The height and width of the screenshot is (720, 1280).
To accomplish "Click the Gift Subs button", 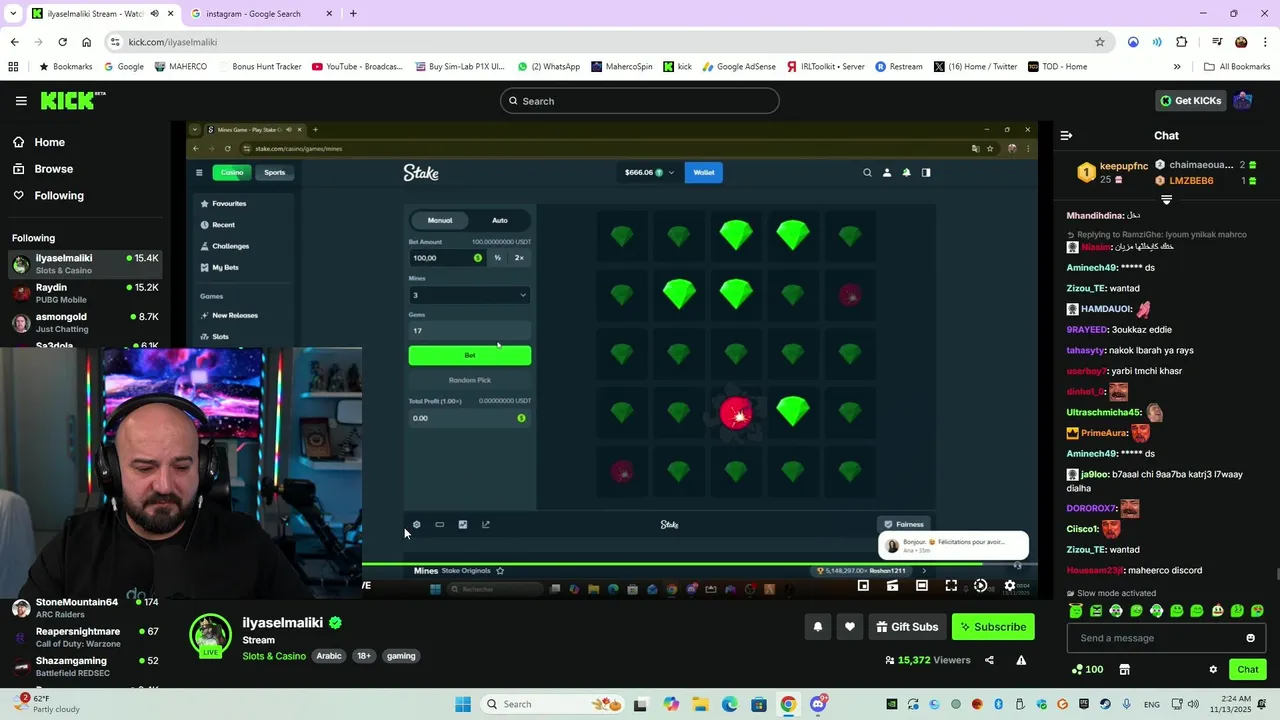I will [x=907, y=627].
